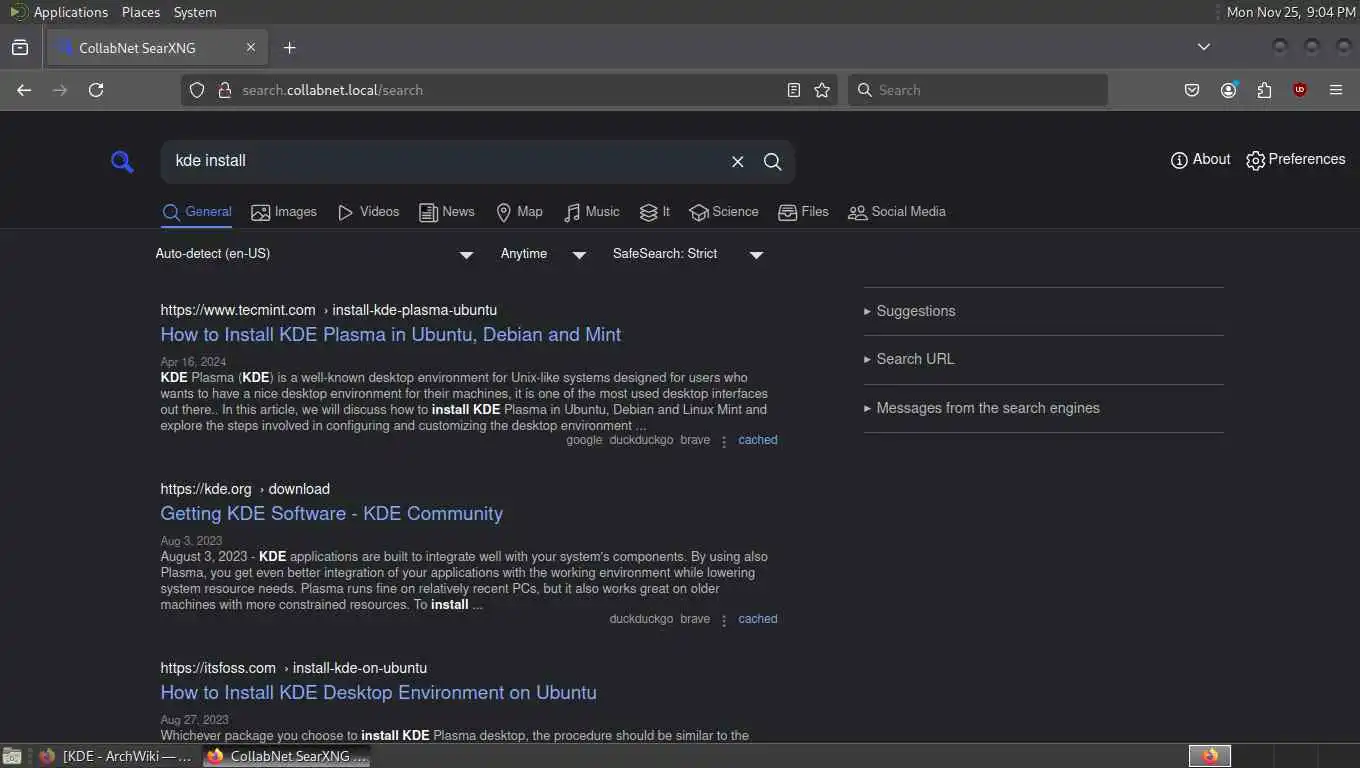Switch to Science category
Viewport: 1360px width, 768px height.
724,212
